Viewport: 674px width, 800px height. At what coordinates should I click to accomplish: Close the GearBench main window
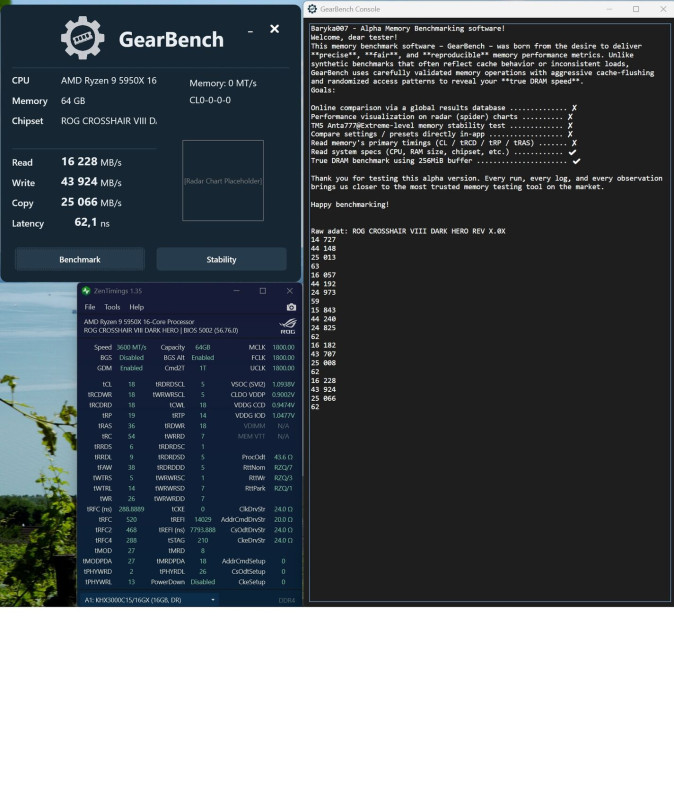274,29
